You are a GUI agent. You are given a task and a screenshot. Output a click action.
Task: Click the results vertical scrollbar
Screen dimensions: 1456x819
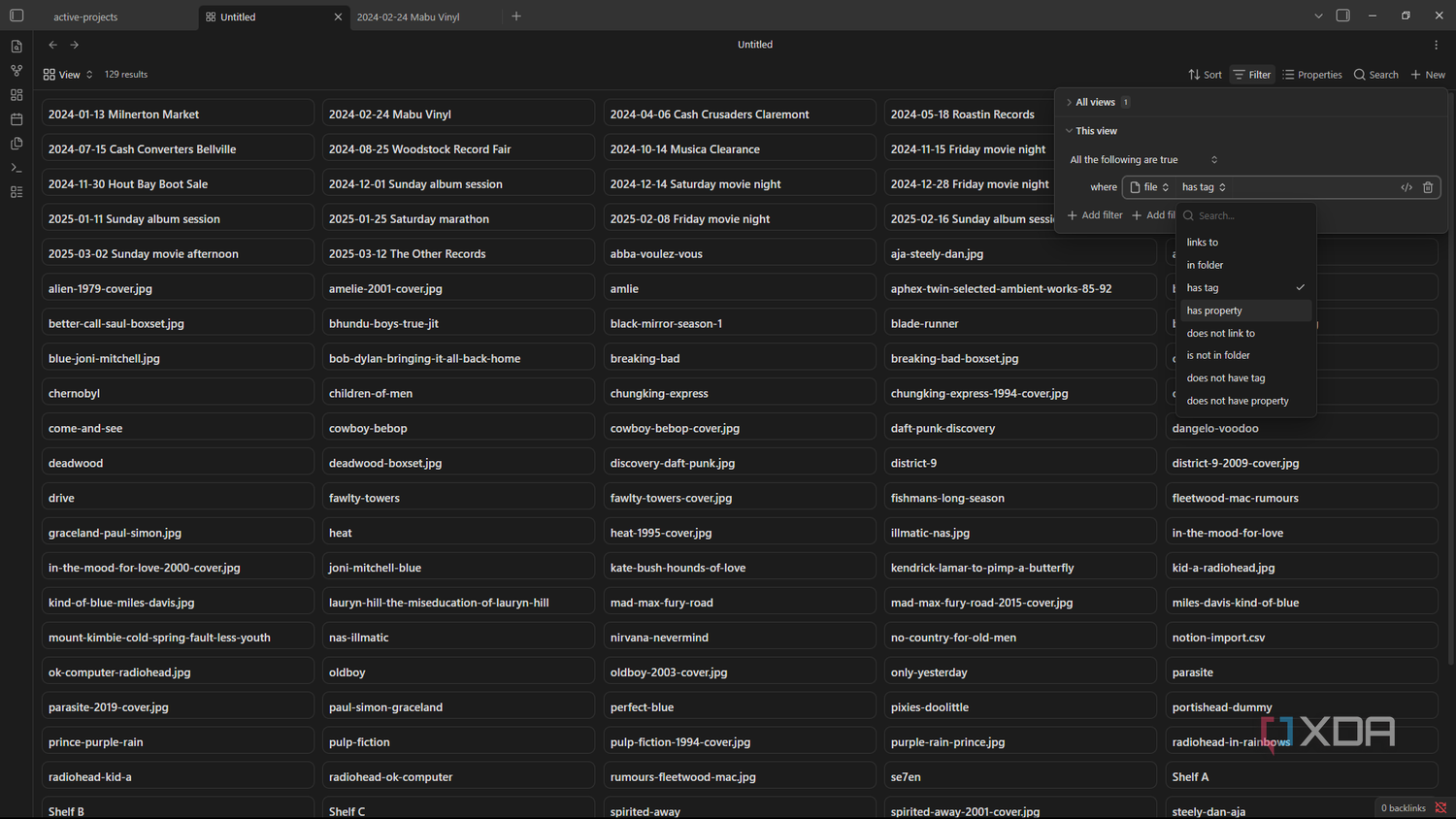(x=1450, y=378)
